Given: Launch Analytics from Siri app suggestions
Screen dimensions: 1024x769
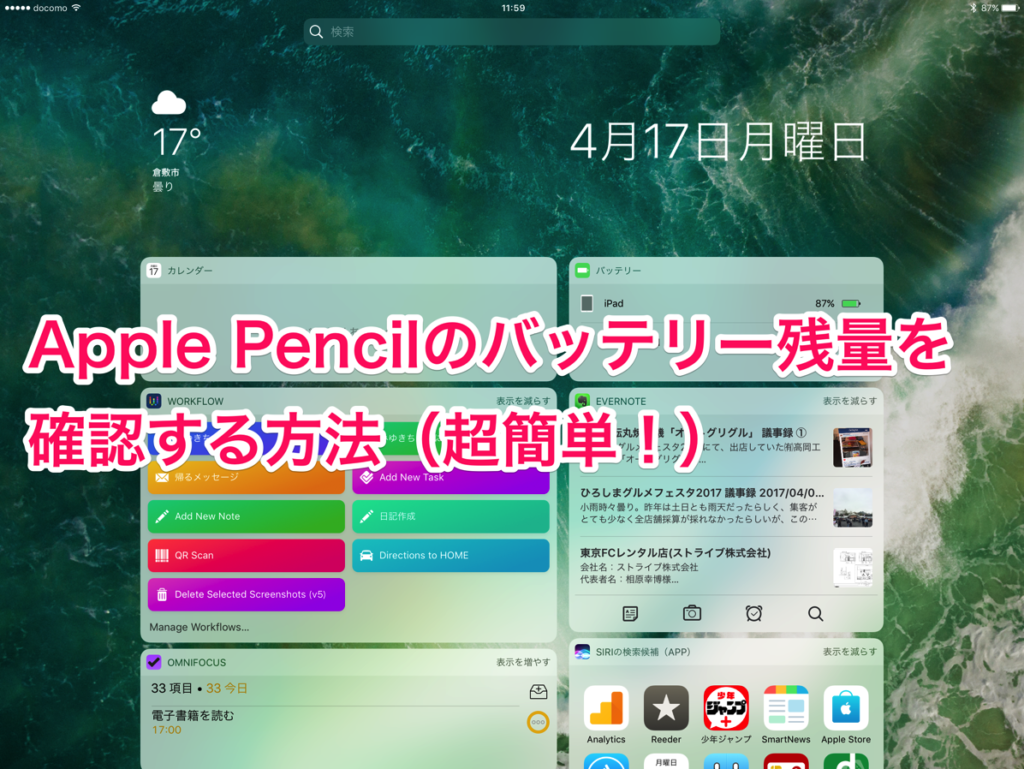Looking at the screenshot, I should tap(607, 712).
